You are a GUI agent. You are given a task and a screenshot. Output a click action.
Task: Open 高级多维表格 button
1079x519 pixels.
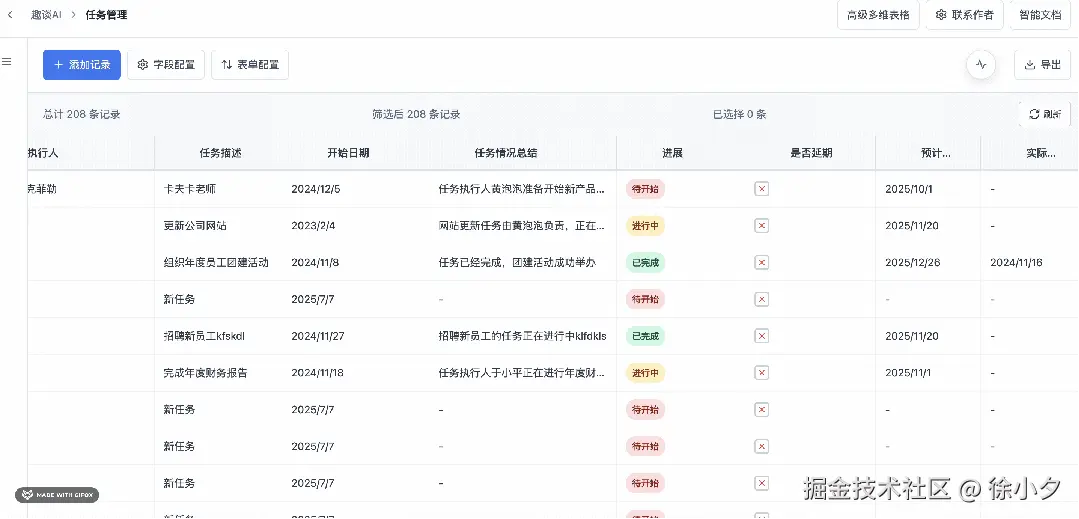tap(878, 15)
